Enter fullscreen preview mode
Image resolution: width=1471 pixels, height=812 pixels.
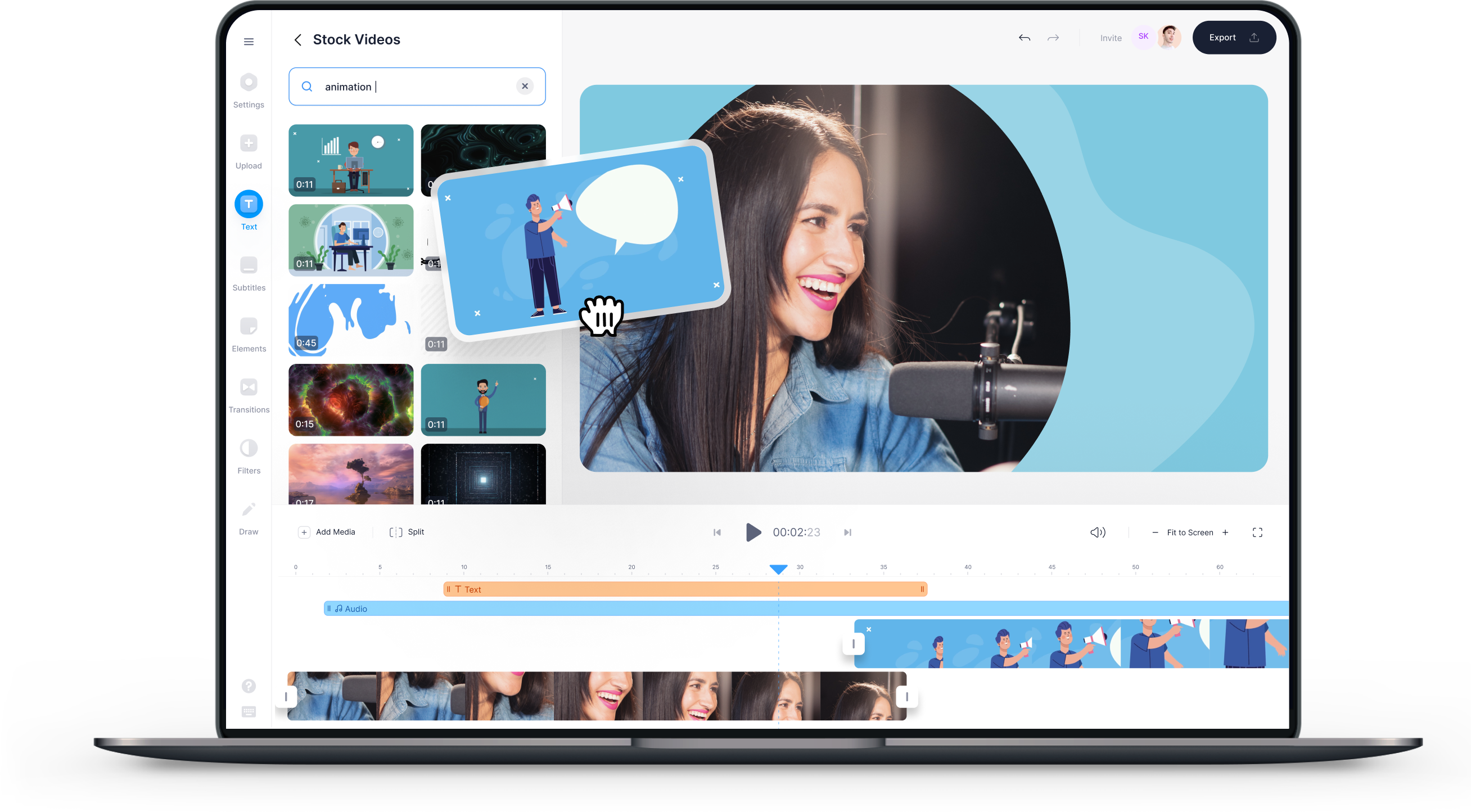pos(1257,531)
